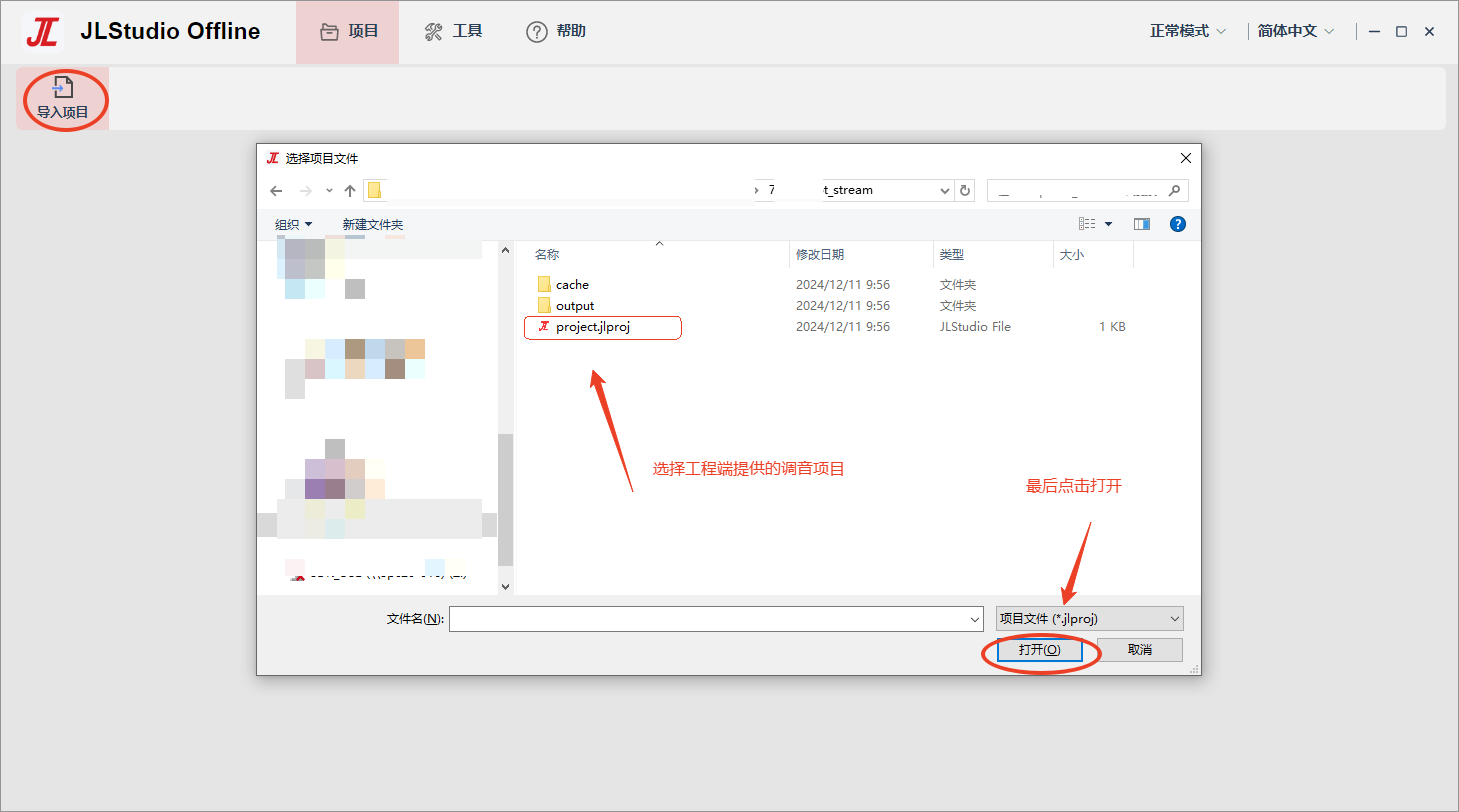Sort files by 大小 column
Screen dimensions: 1459x812
point(1072,255)
